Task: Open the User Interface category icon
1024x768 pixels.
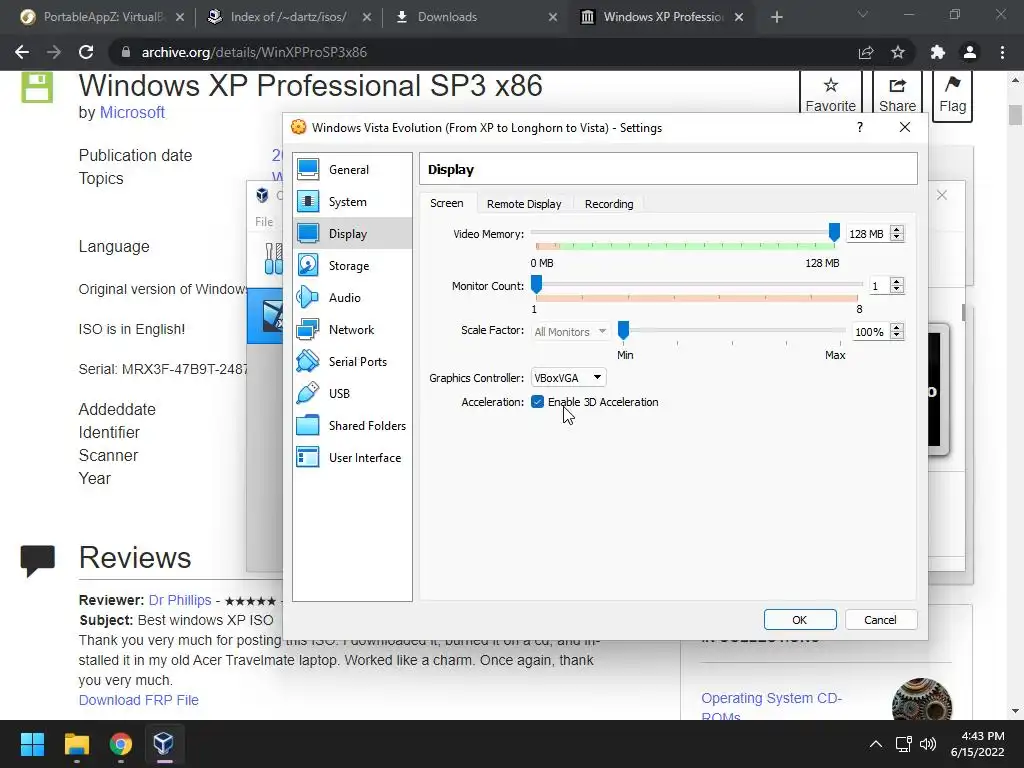Action: pyautogui.click(x=308, y=458)
